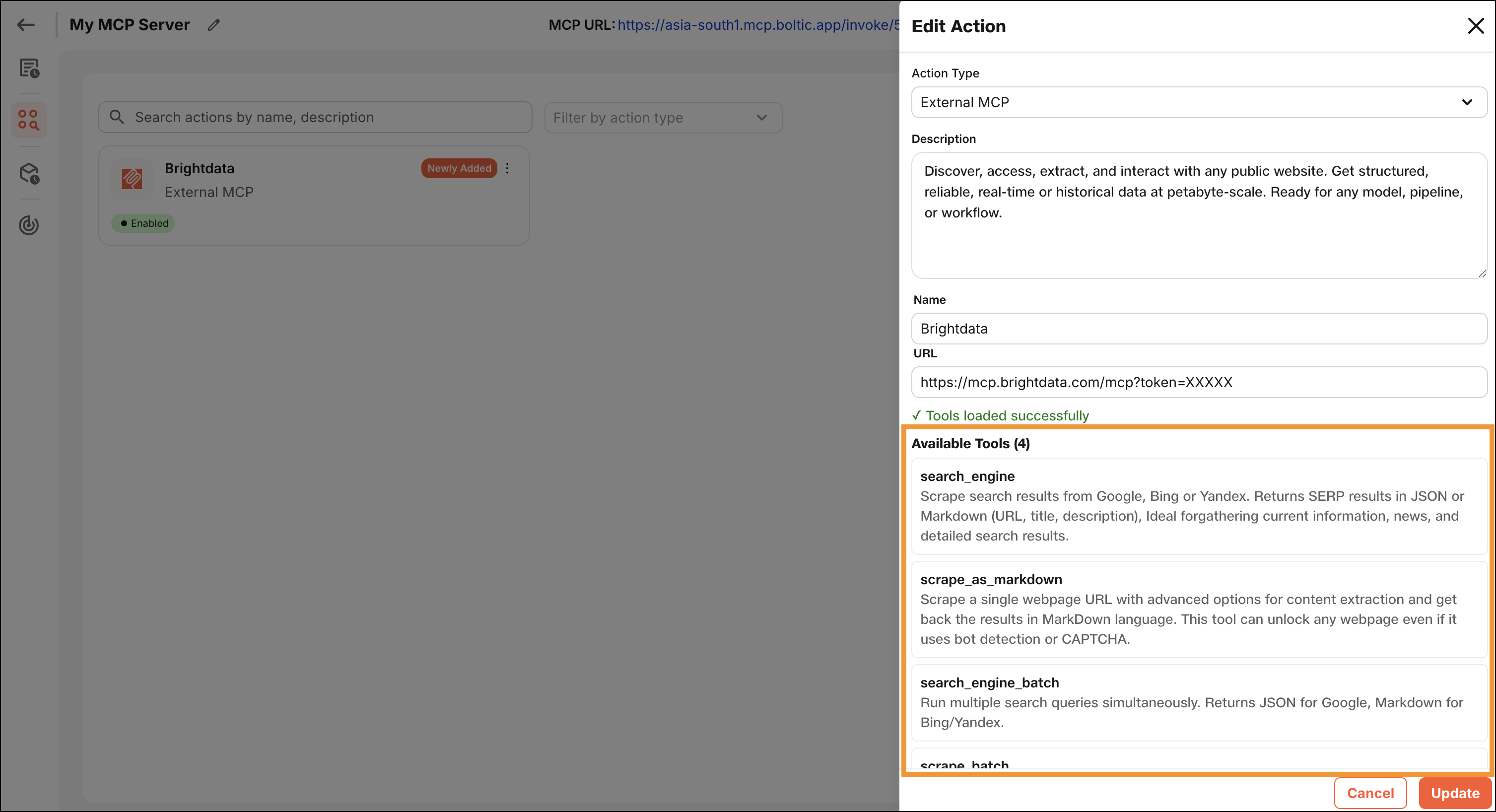The width and height of the screenshot is (1496, 812).
Task: Focus the Search actions input field
Action: point(315,117)
